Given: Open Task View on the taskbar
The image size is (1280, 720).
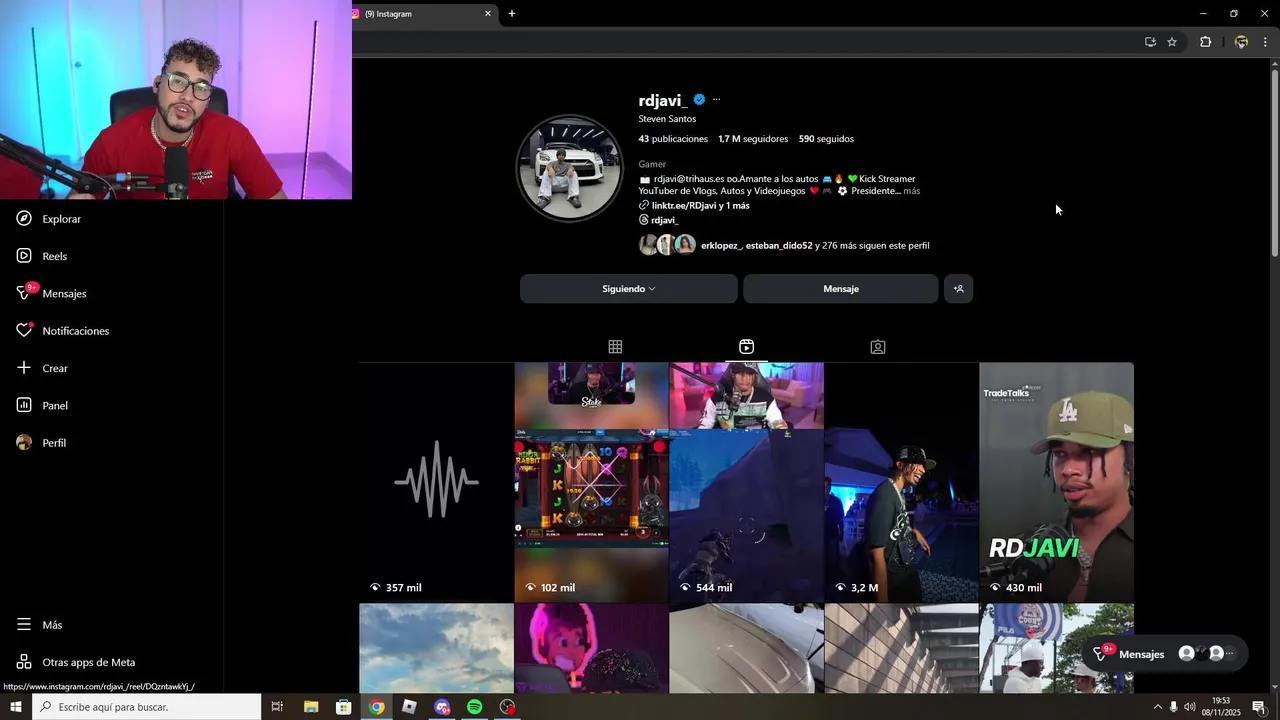Looking at the screenshot, I should [x=277, y=707].
